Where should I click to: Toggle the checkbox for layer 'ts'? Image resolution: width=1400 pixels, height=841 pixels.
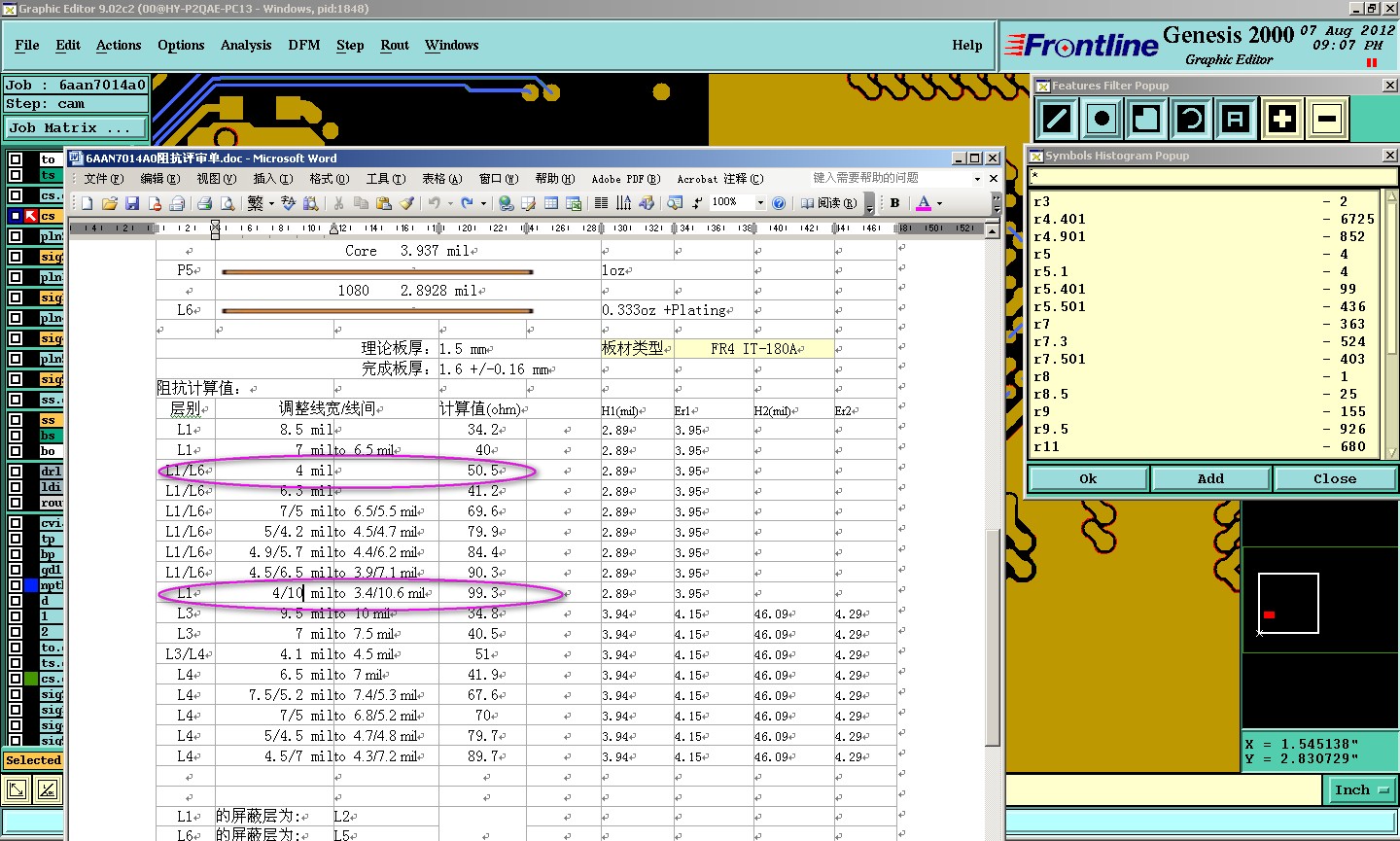coord(16,175)
